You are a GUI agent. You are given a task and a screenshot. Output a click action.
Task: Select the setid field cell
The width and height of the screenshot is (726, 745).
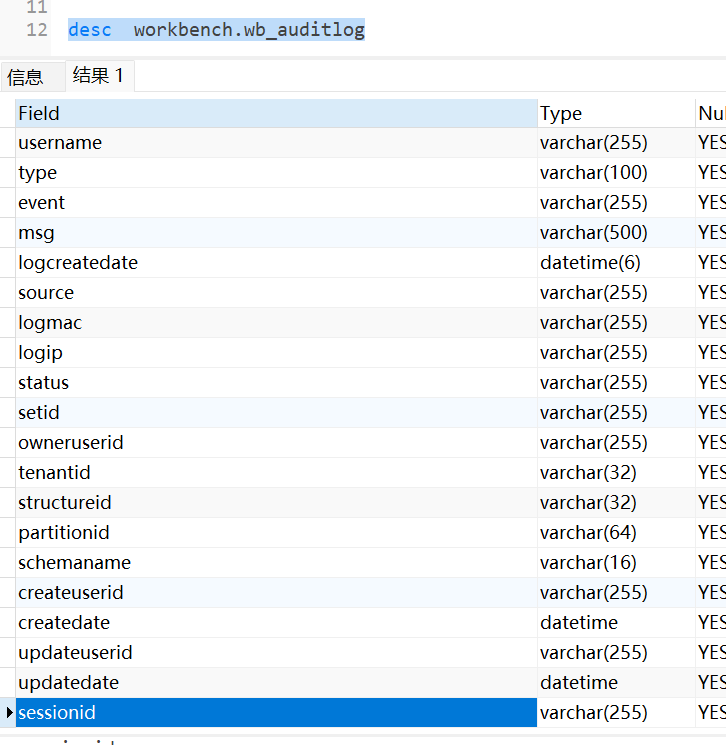point(277,412)
